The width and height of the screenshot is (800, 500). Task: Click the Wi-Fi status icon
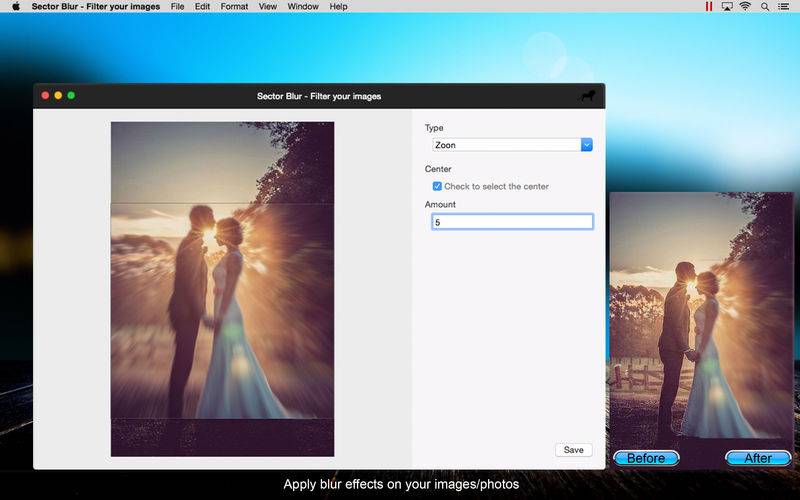click(x=745, y=7)
